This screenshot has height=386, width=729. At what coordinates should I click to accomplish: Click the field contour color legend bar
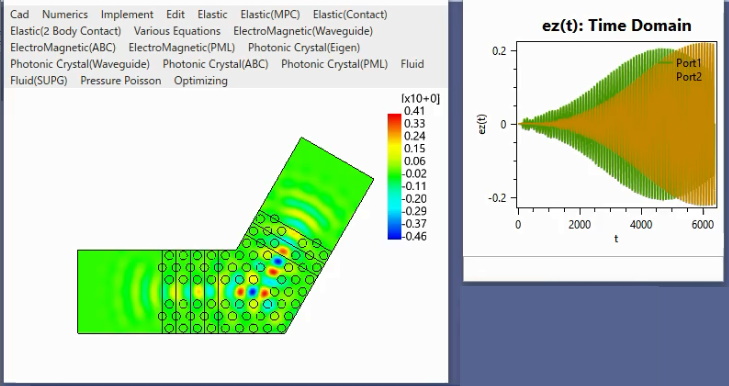click(x=394, y=176)
